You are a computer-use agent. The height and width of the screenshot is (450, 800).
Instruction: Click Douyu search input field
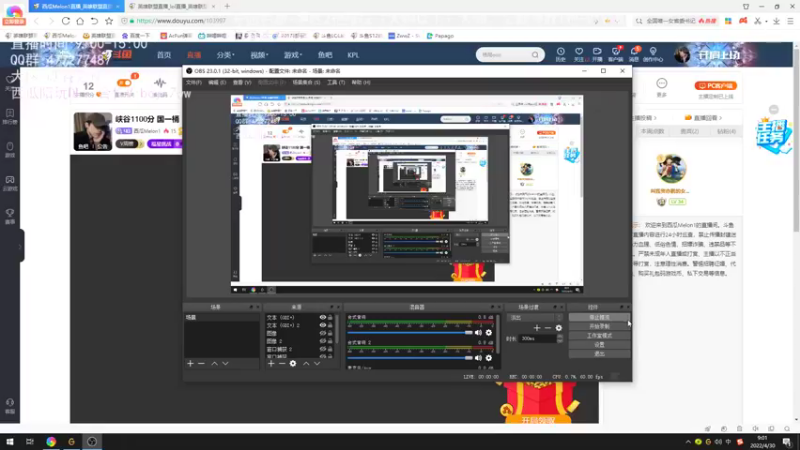pyautogui.click(x=504, y=55)
